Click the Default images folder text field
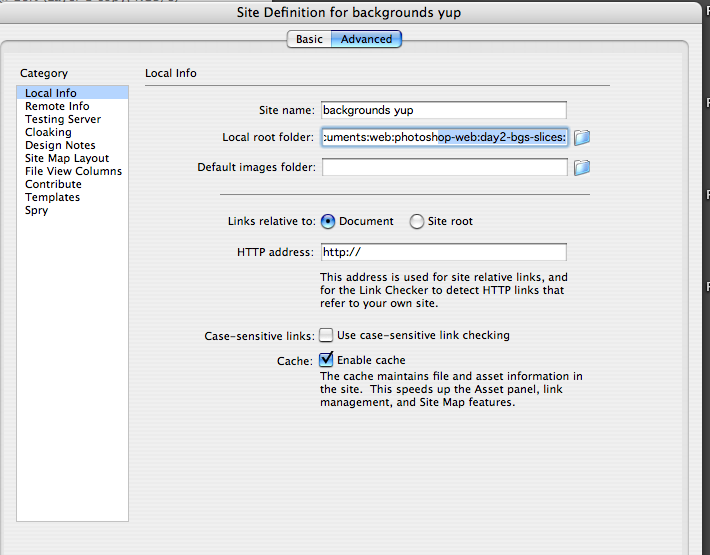This screenshot has width=710, height=555. pyautogui.click(x=444, y=167)
